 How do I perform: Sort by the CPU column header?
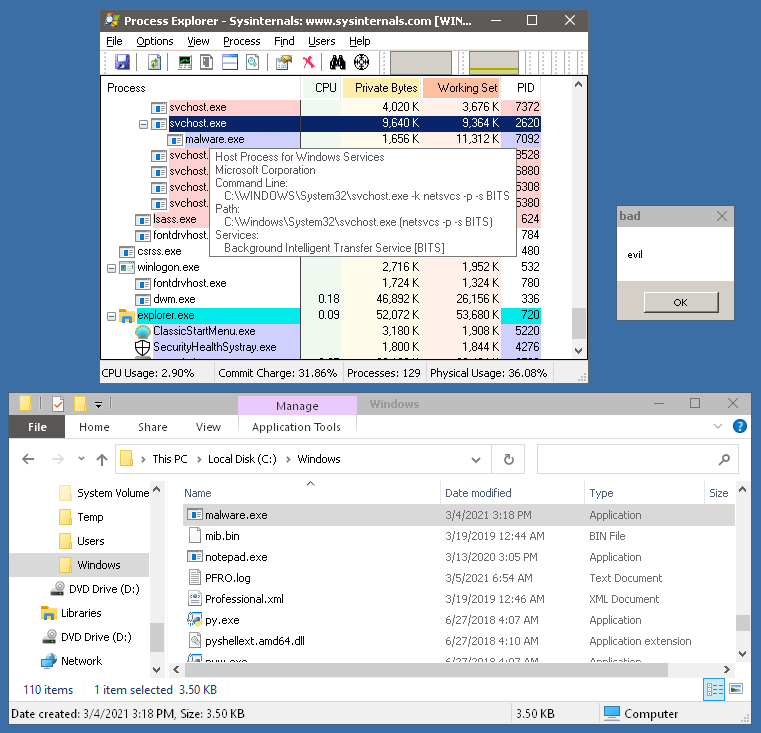[321, 88]
